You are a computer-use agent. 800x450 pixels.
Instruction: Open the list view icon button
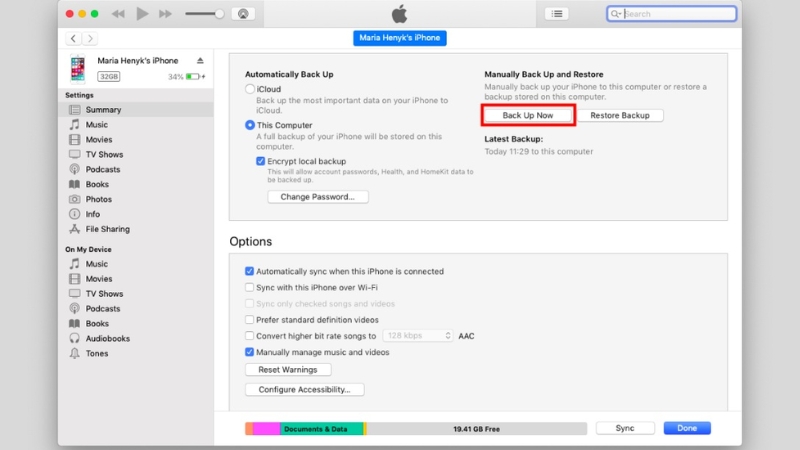(x=557, y=14)
